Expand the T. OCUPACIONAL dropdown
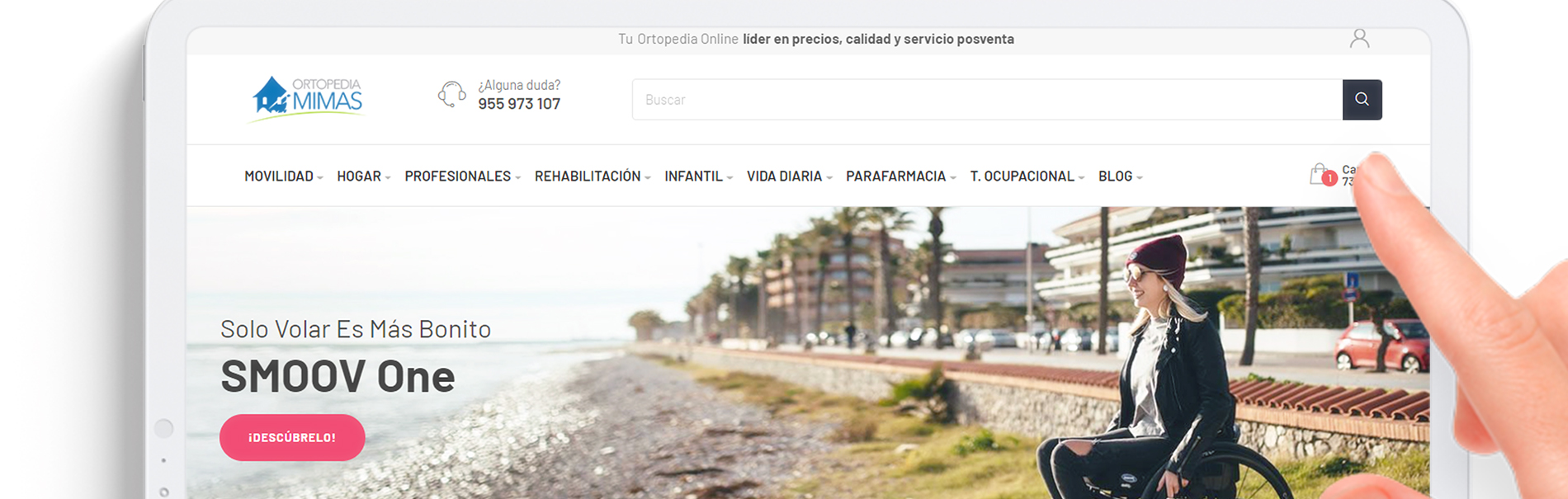1568x499 pixels. pyautogui.click(x=1027, y=177)
